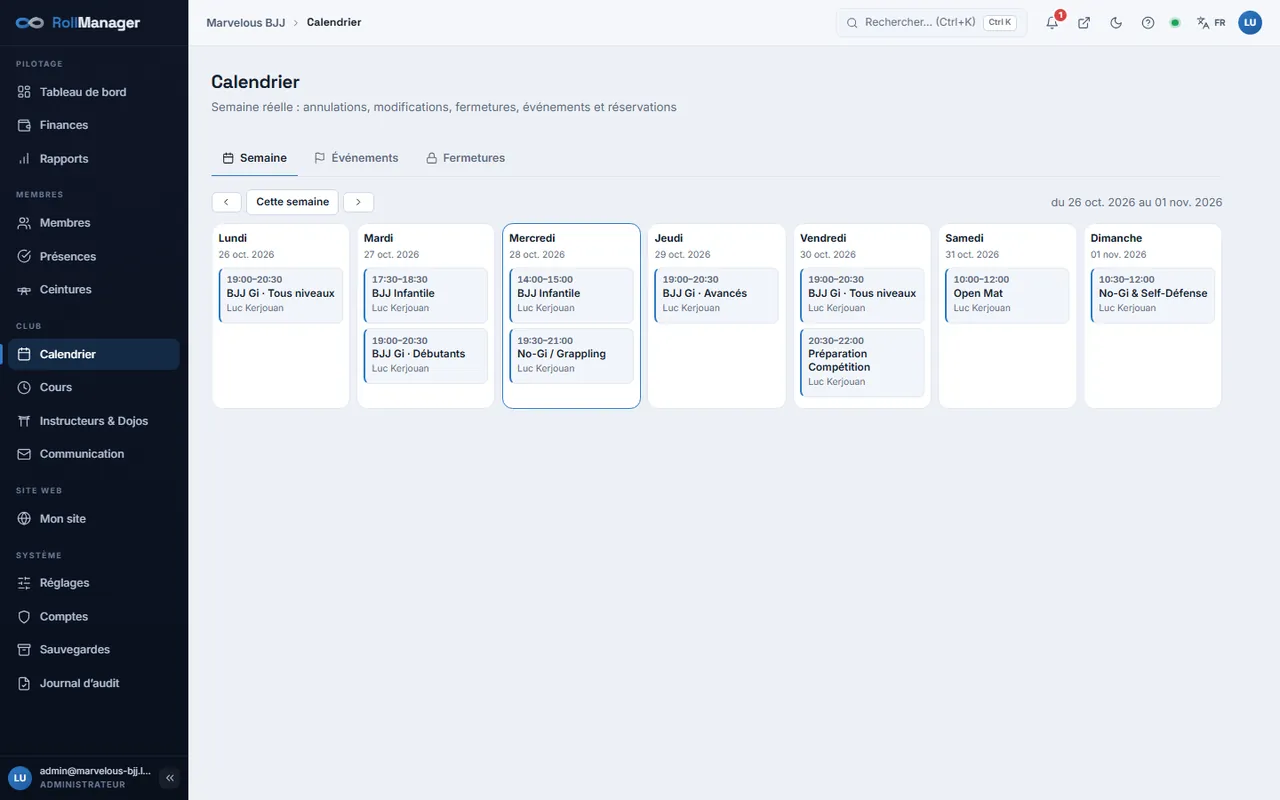Screen dimensions: 1280x800
Task: Open the BJJ Gi · Avancés class
Action: point(717,295)
